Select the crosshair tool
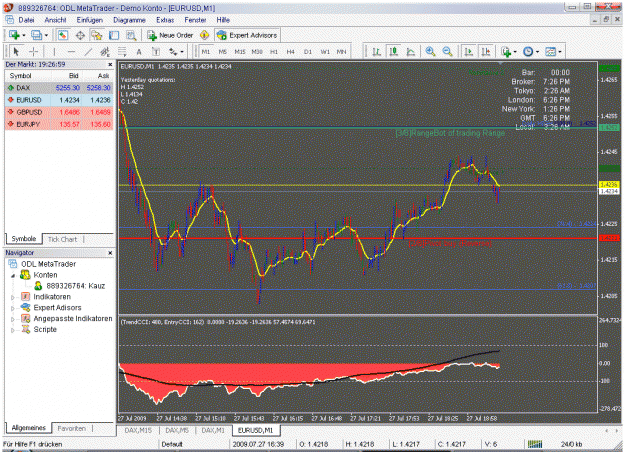 33,51
